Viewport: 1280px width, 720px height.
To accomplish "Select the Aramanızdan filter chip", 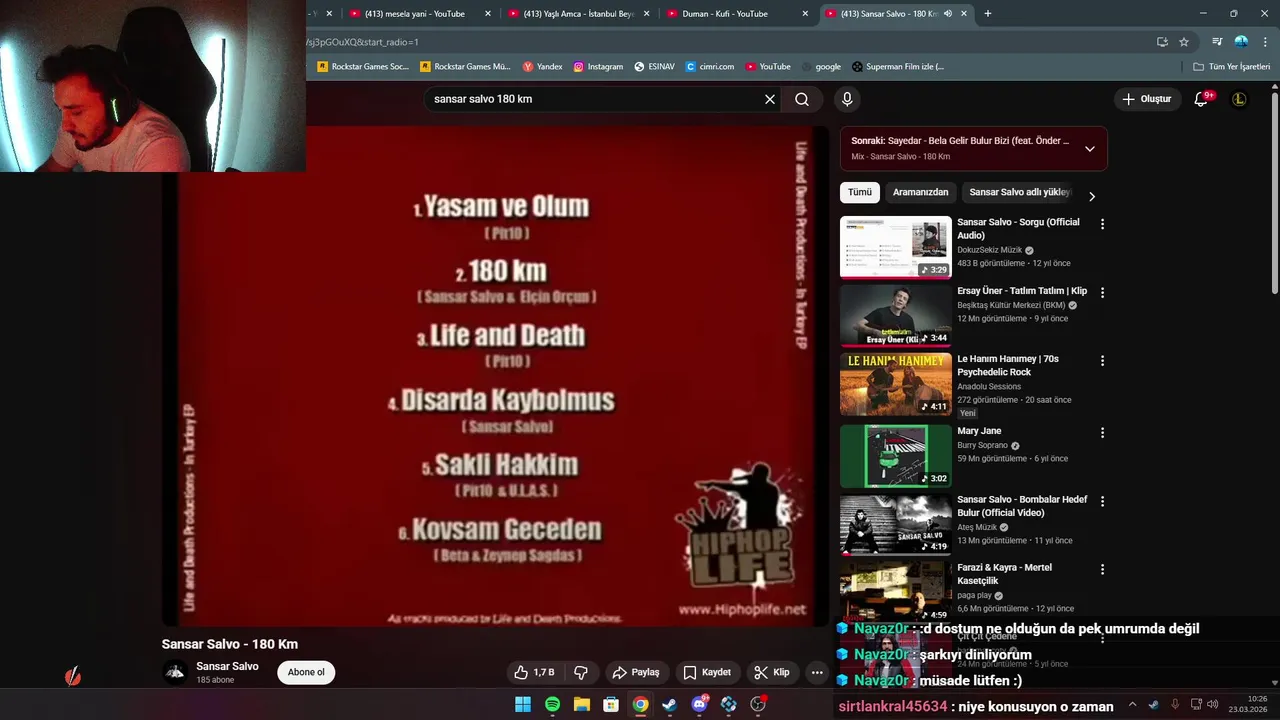I will point(920,192).
